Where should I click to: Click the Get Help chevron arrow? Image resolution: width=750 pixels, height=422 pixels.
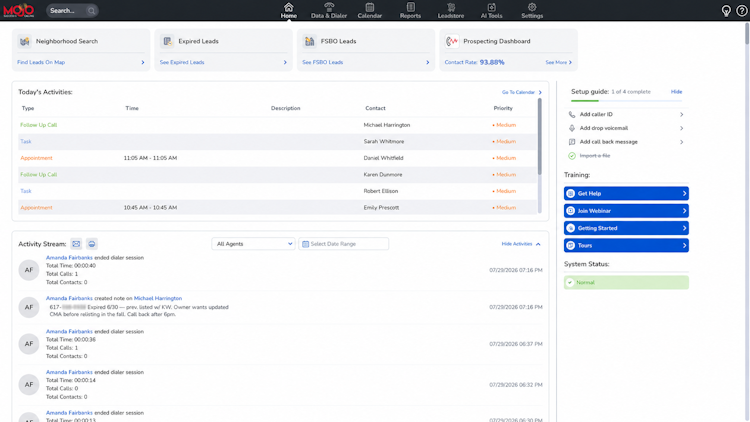[x=684, y=194]
